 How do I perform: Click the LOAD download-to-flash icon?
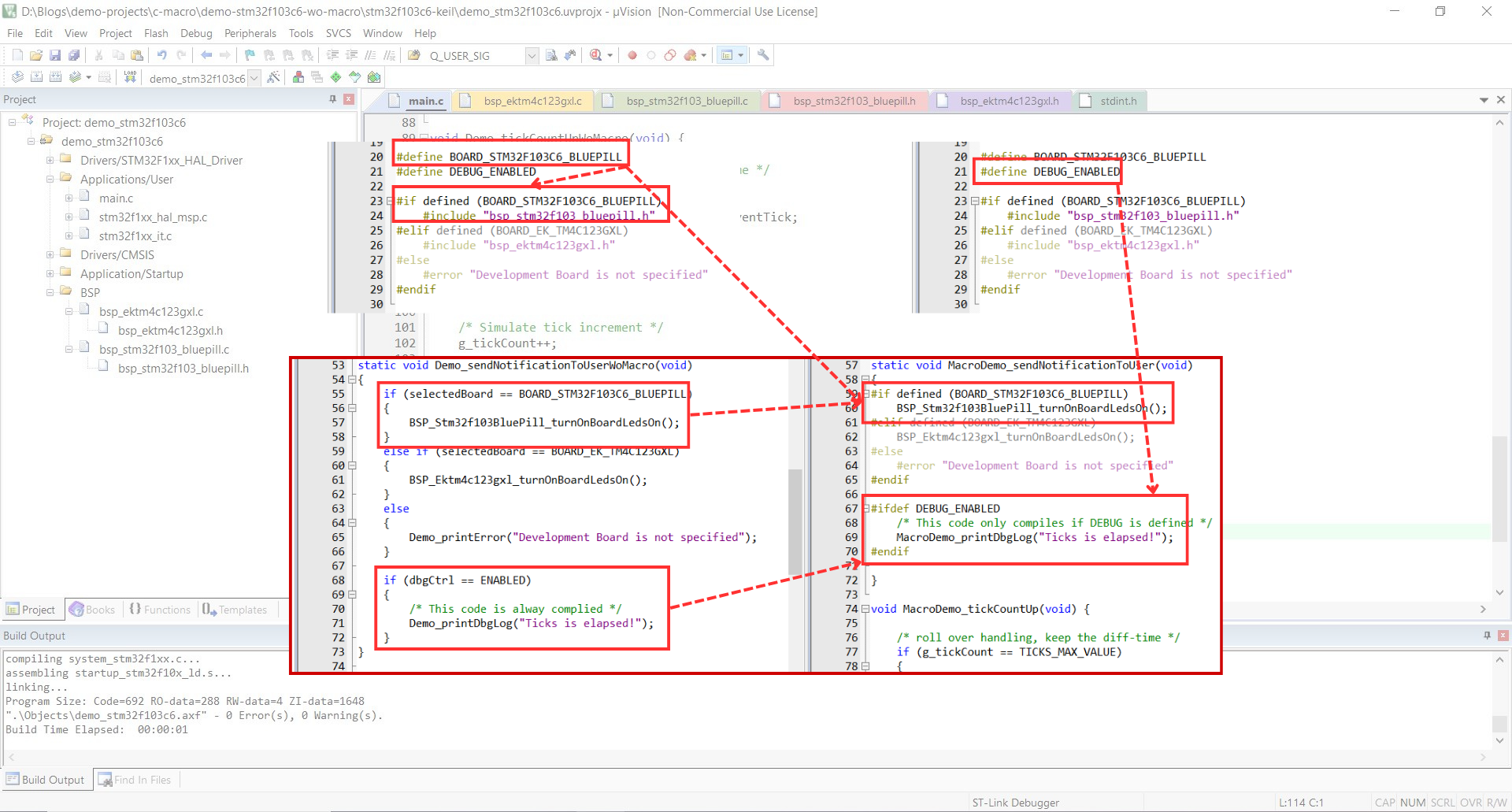(x=130, y=77)
